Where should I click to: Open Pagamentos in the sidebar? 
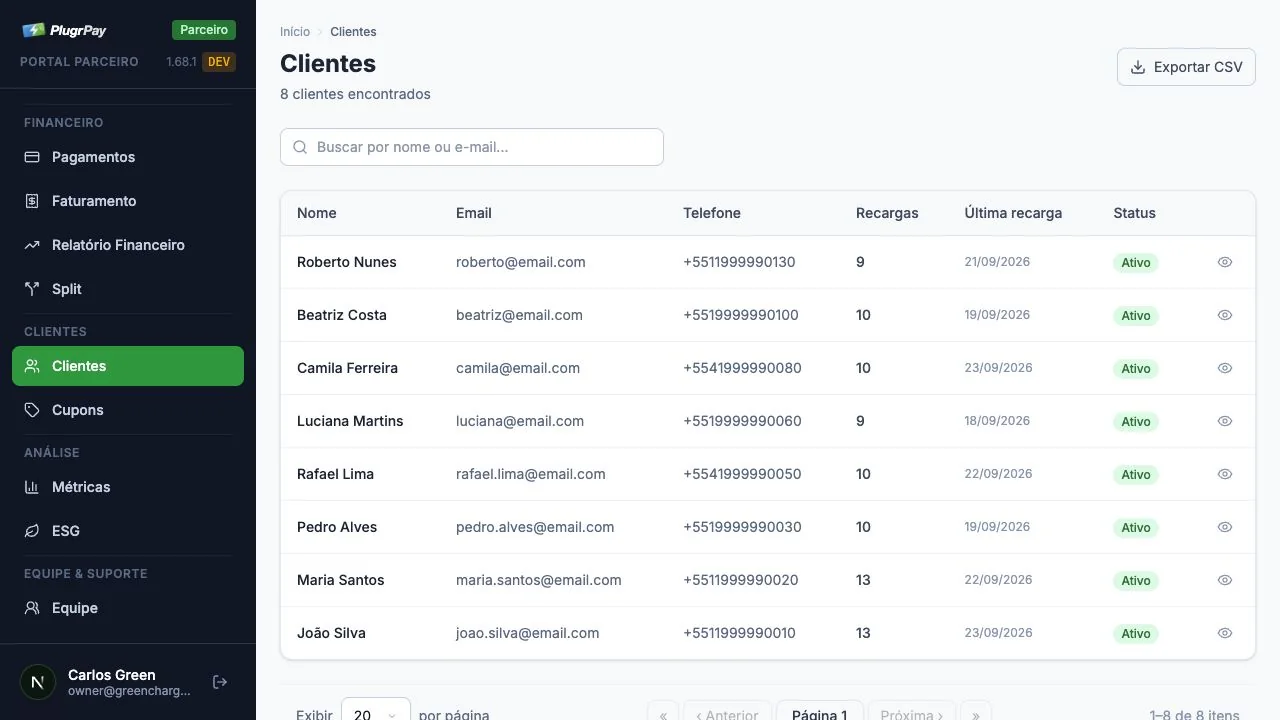(x=128, y=157)
